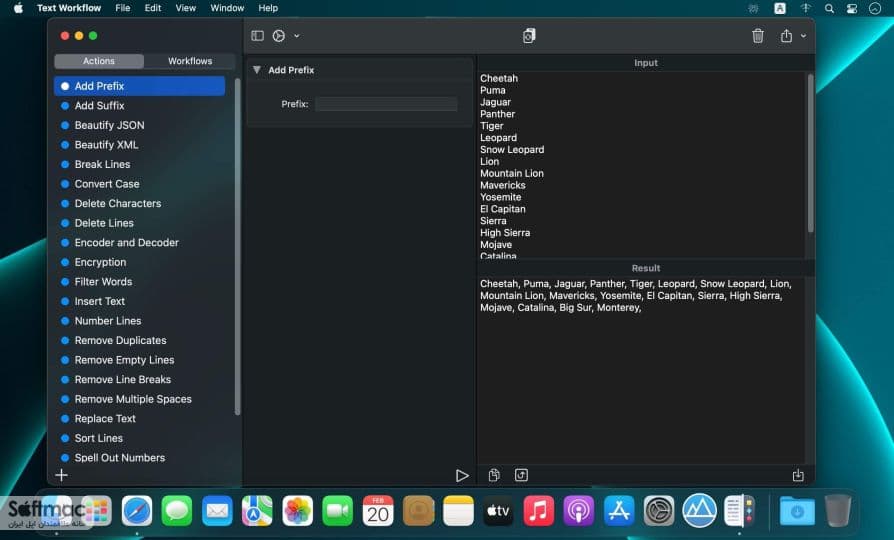Click the copy documents icon in toolbar center
This screenshot has width=894, height=540.
click(x=529, y=36)
